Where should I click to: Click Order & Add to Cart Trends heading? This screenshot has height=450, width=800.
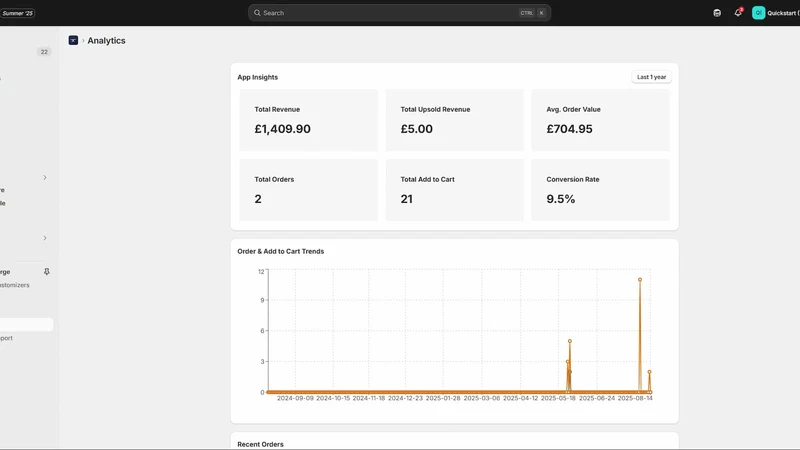281,251
